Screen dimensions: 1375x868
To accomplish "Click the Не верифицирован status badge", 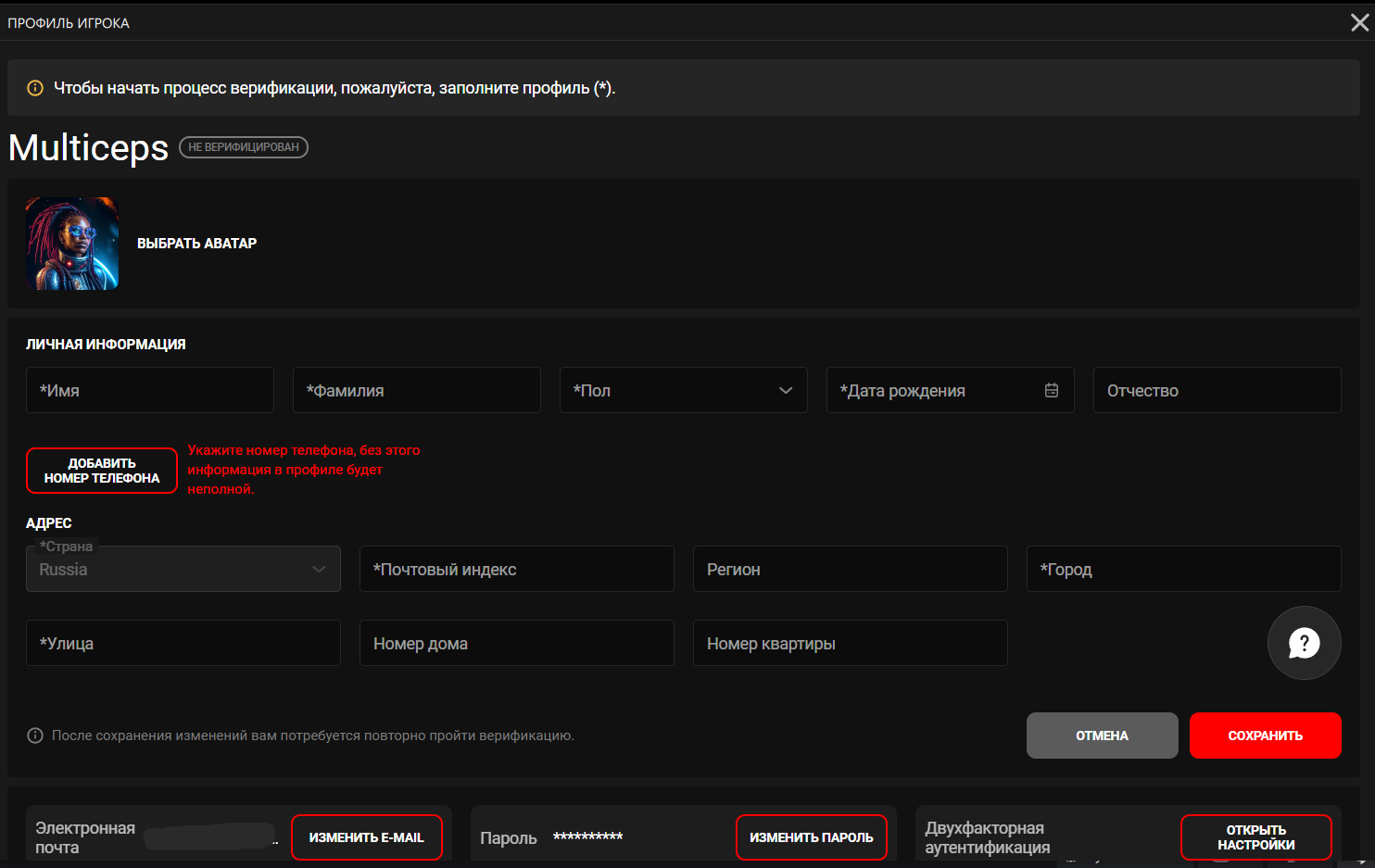I will 244,147.
